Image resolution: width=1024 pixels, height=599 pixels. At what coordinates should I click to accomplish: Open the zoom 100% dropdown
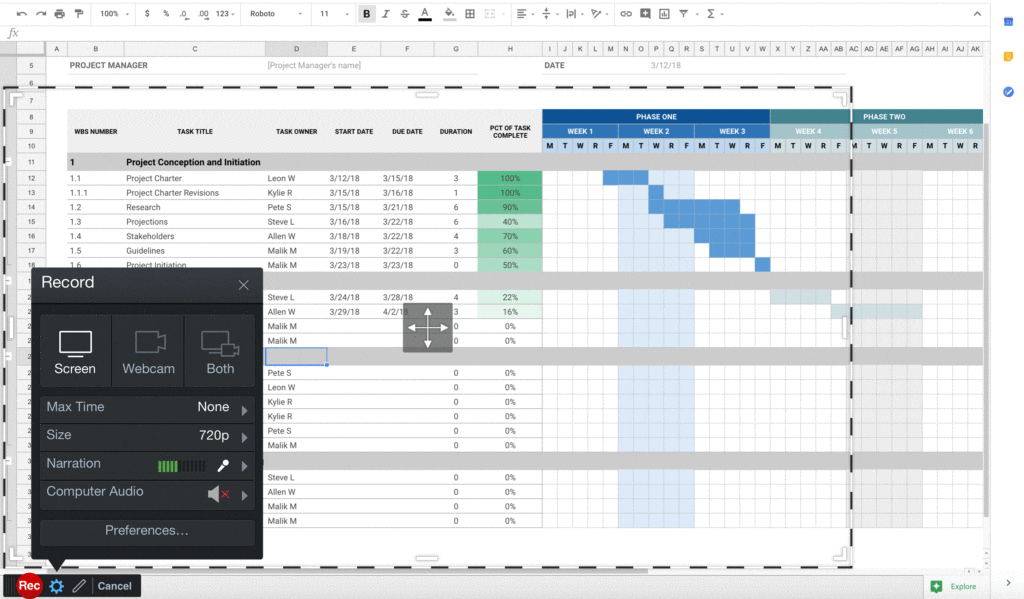pyautogui.click(x=114, y=14)
